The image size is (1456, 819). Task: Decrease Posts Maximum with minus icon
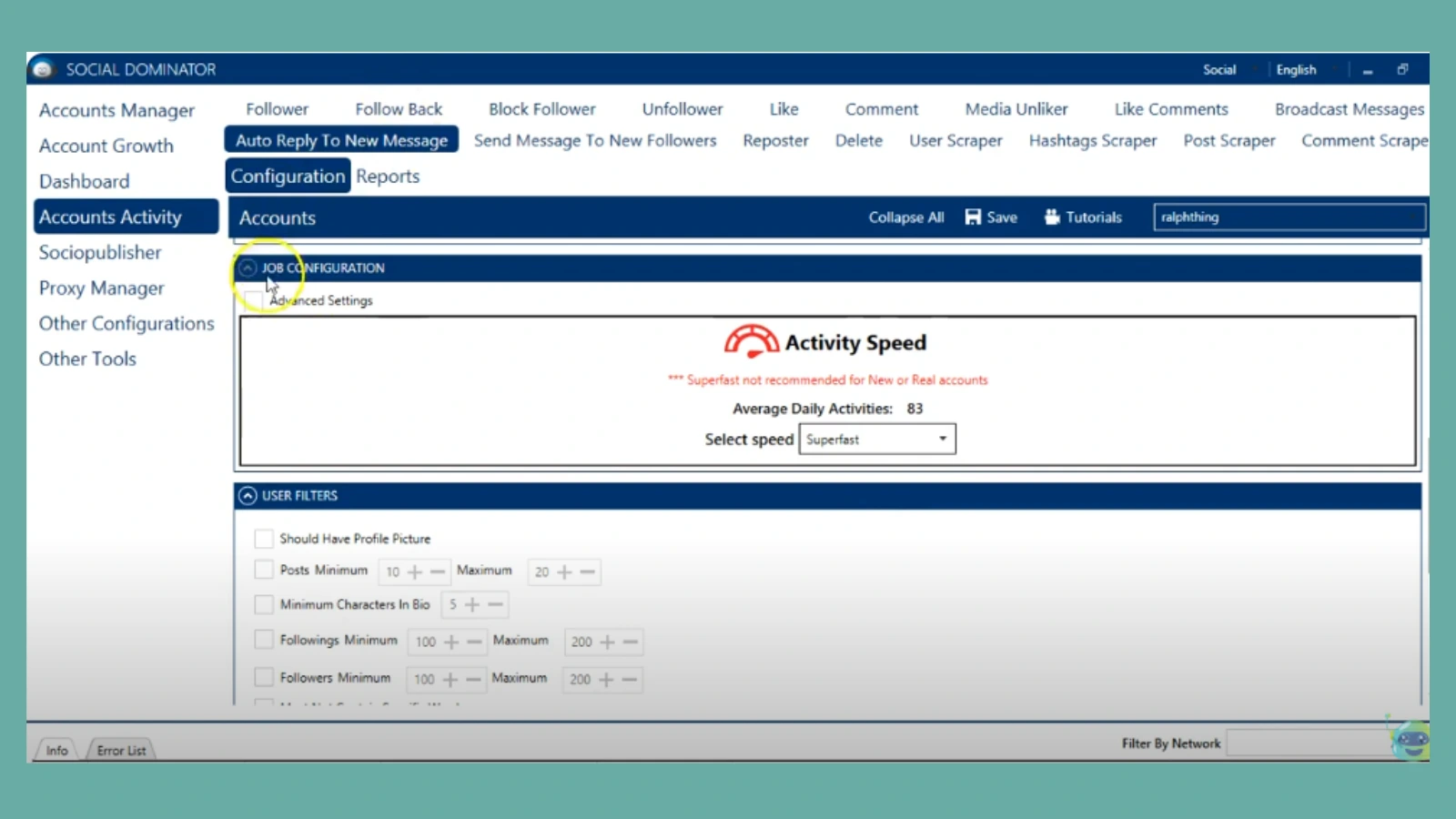tap(587, 571)
